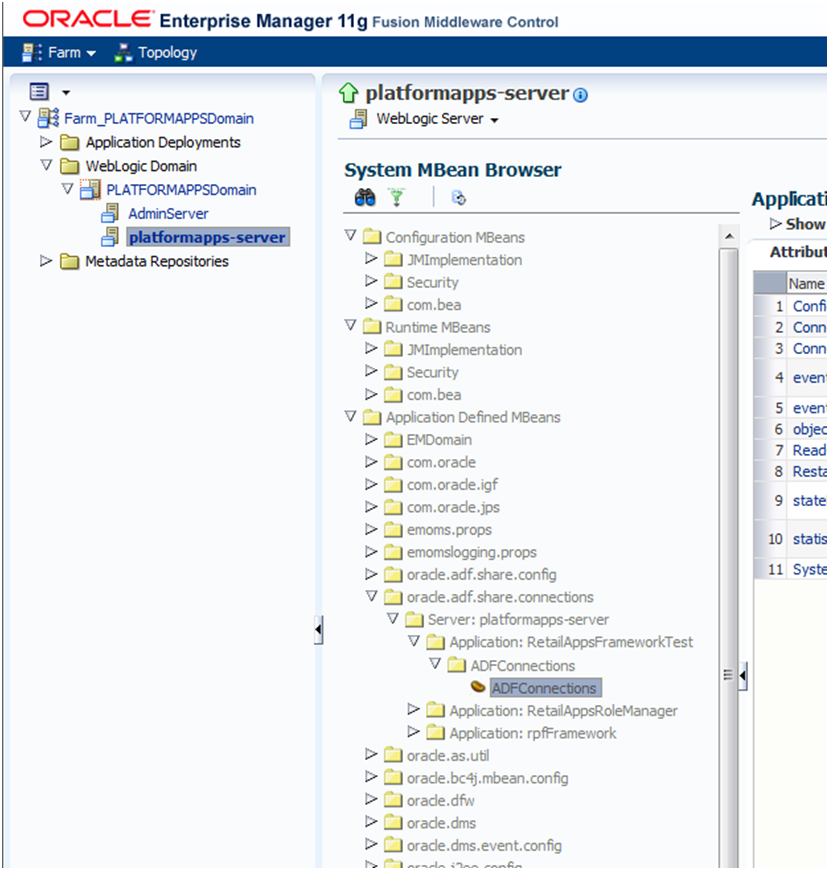This screenshot has height=870, width=829.
Task: Click the AdminServer server icon
Action: tap(110, 213)
